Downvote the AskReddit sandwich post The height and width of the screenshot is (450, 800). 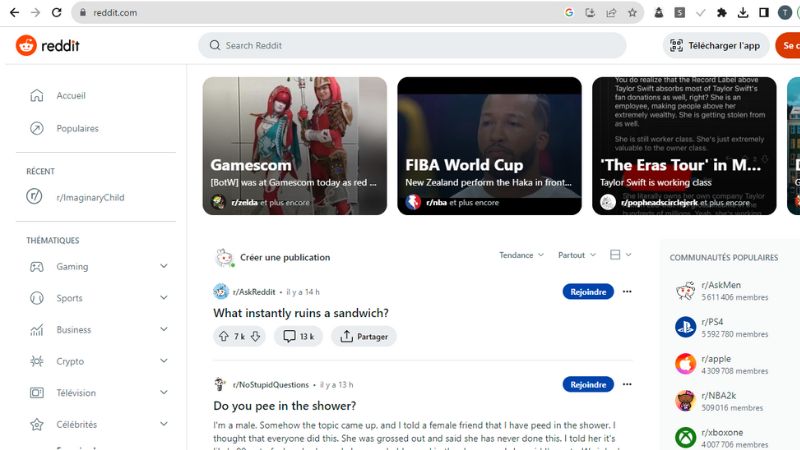click(255, 337)
